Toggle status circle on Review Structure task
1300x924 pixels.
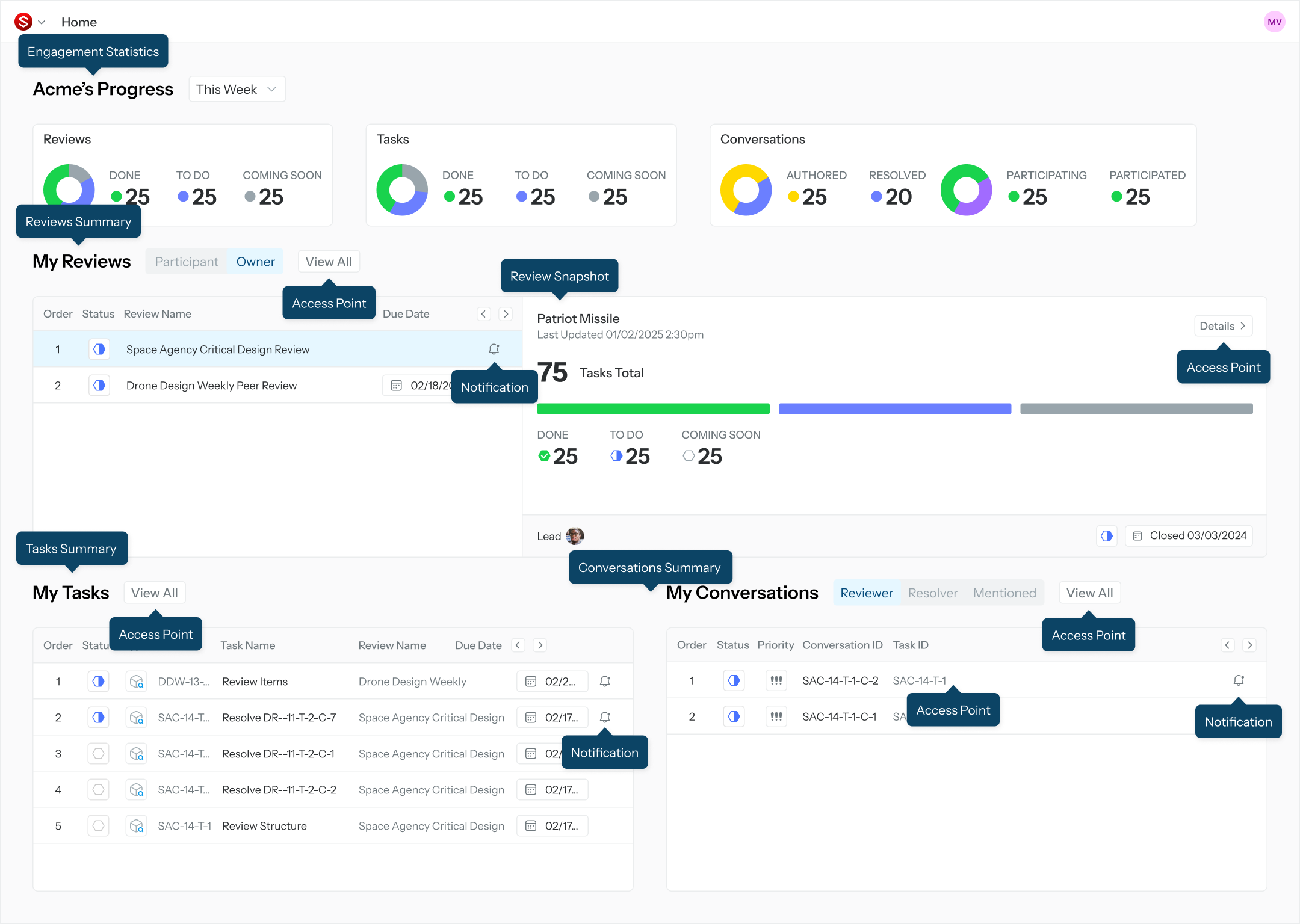coord(99,825)
